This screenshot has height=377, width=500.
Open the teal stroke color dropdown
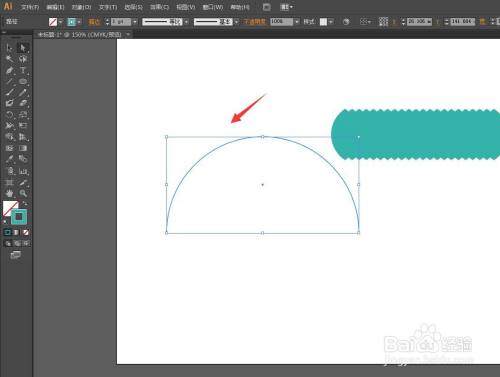(79, 22)
